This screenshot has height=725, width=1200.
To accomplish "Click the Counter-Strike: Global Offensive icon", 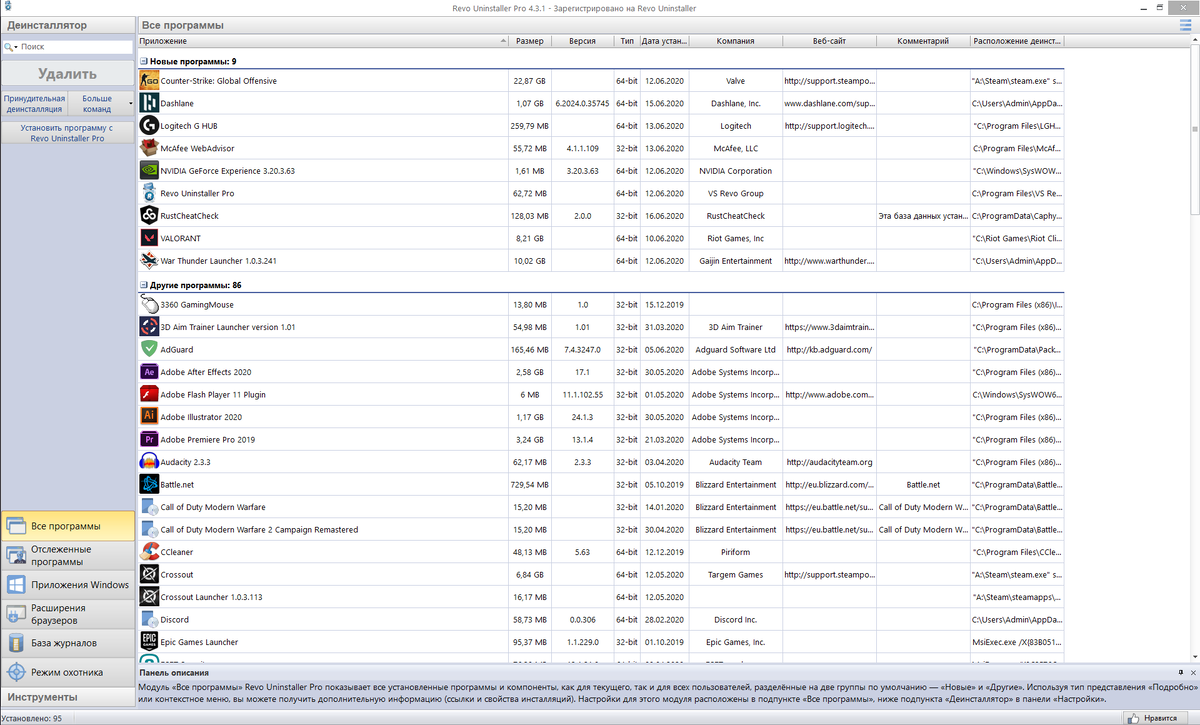I will (149, 81).
